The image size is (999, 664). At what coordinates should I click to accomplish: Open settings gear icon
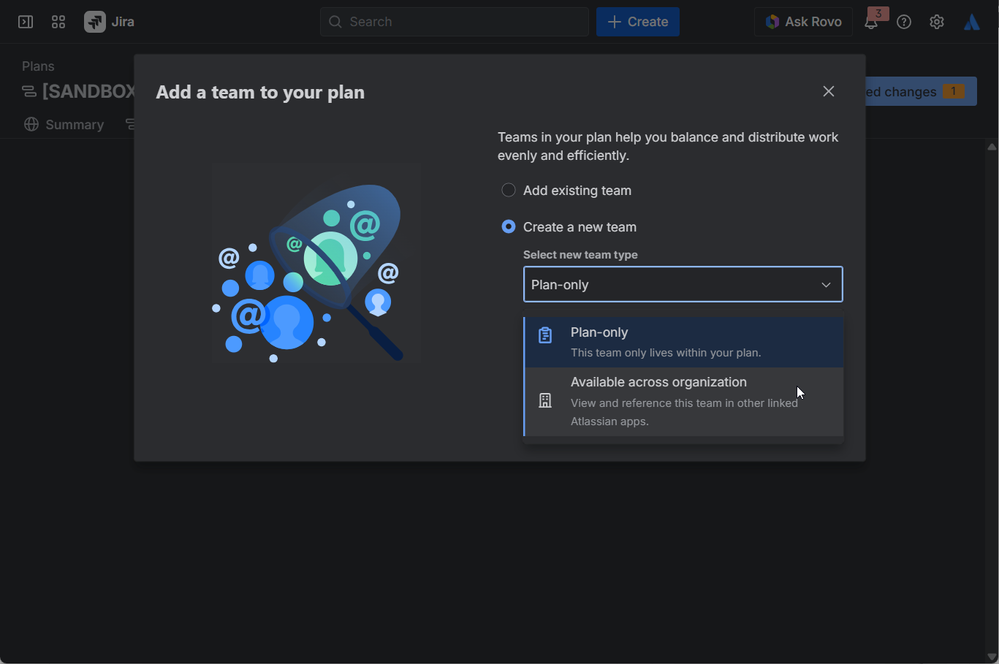click(937, 22)
